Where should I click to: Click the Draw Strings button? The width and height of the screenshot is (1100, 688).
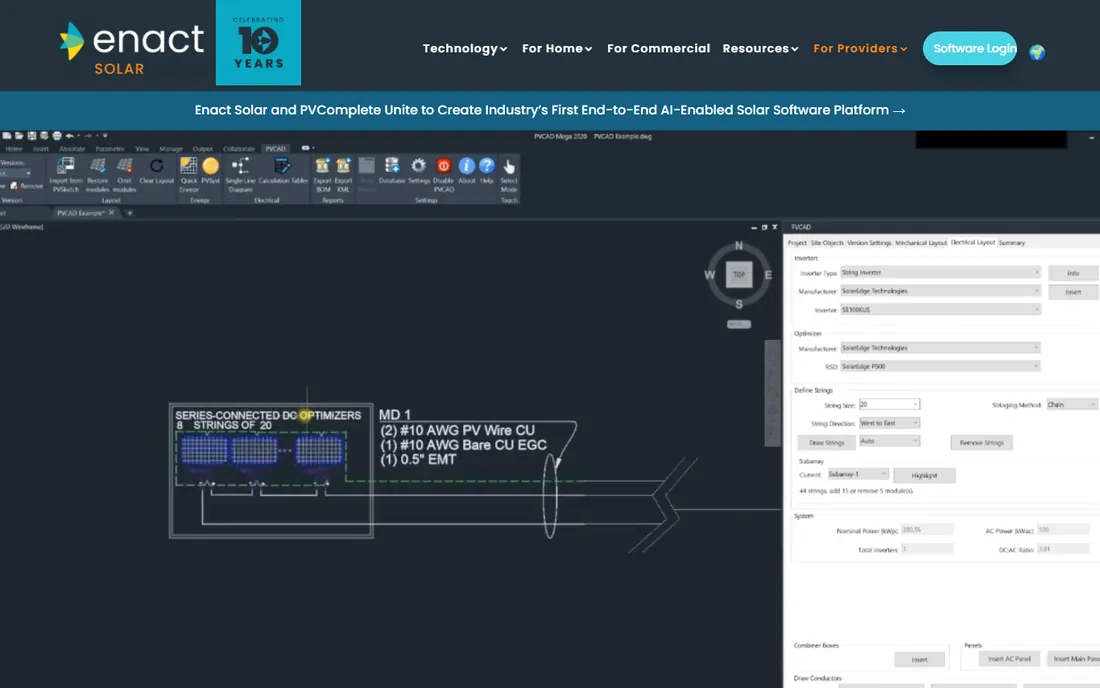pyautogui.click(x=826, y=443)
